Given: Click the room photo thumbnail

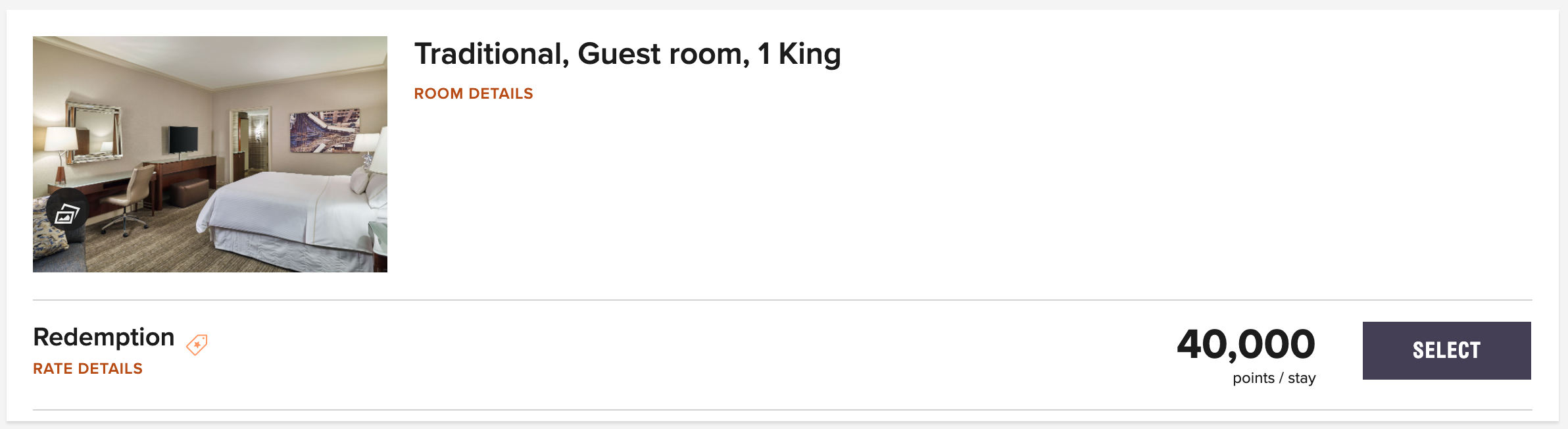Looking at the screenshot, I should click(x=210, y=153).
